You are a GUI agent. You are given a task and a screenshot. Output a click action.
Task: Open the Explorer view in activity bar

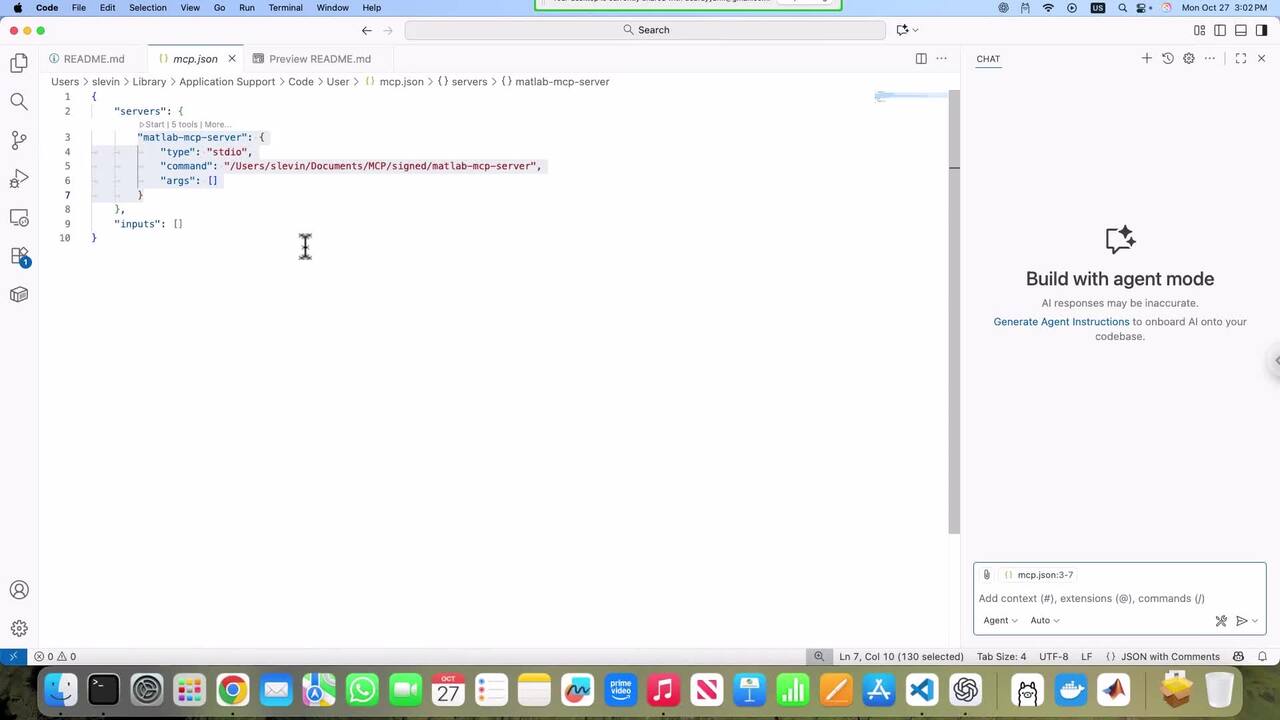point(19,64)
